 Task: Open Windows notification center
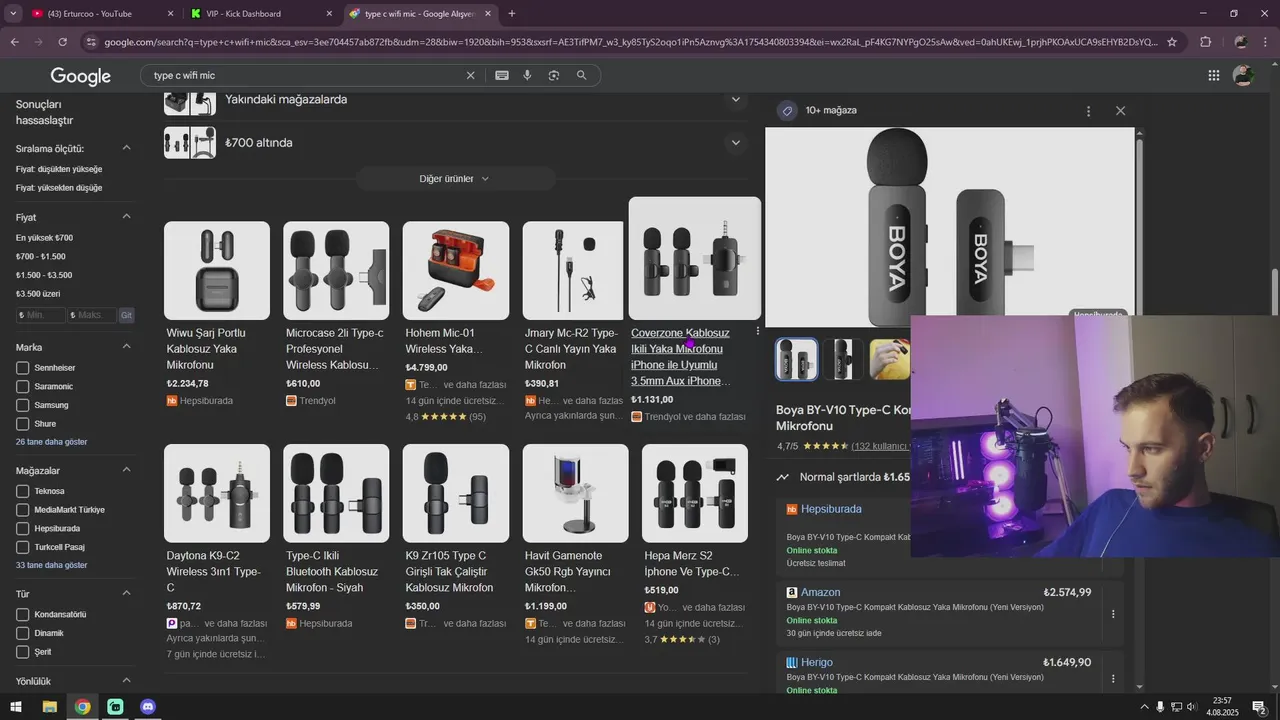point(1259,707)
